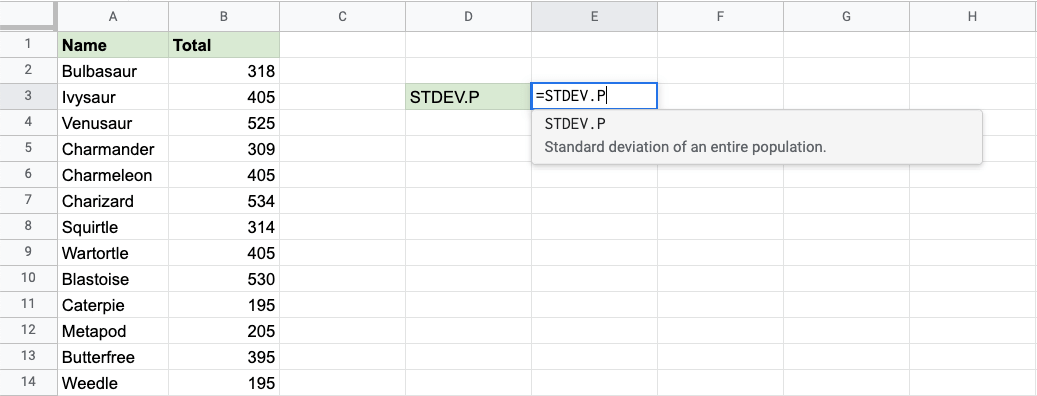Select row 14 header

click(x=28, y=383)
